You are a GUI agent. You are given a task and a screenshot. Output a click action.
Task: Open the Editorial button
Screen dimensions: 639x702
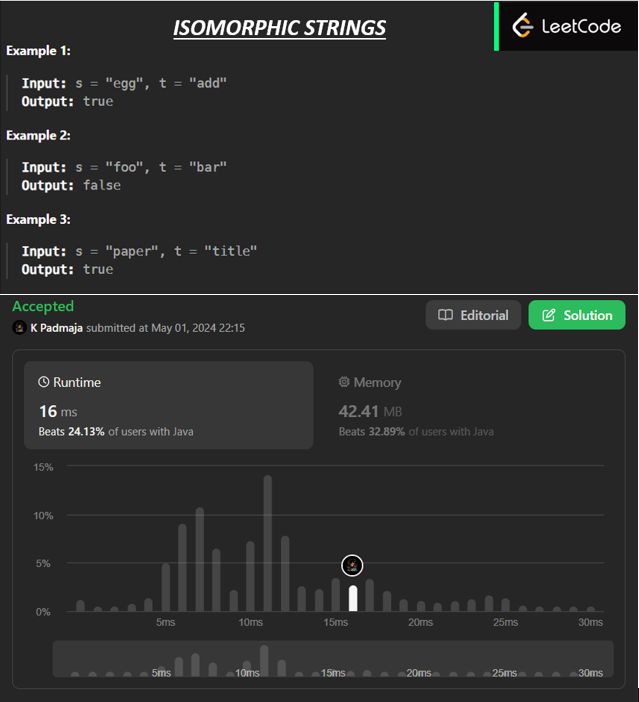[x=473, y=315]
